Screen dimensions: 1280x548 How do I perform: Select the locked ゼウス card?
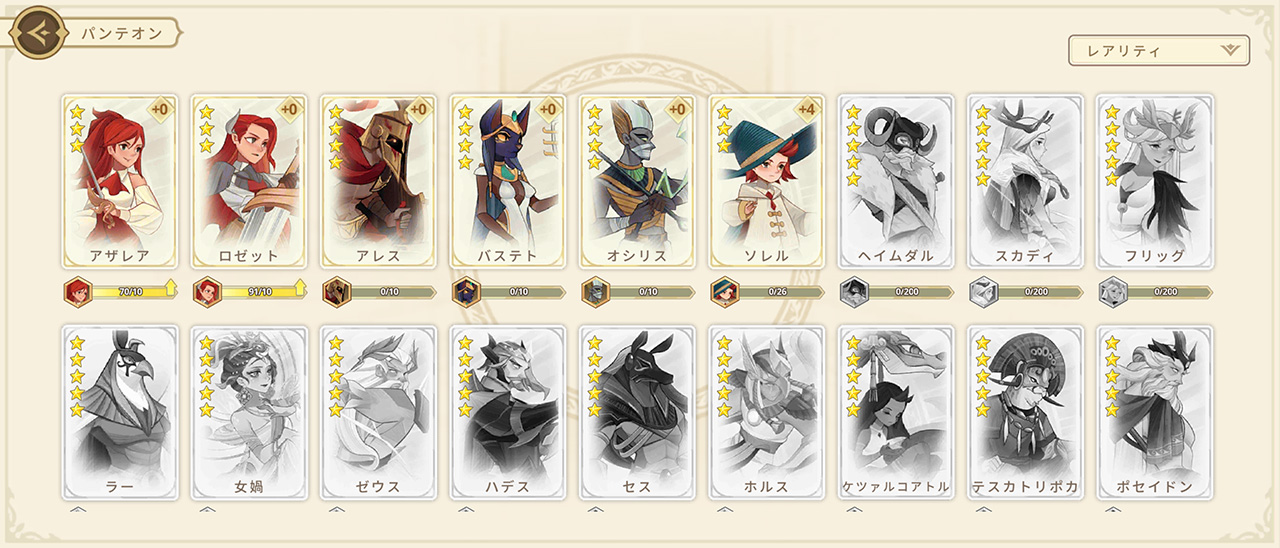(x=378, y=412)
